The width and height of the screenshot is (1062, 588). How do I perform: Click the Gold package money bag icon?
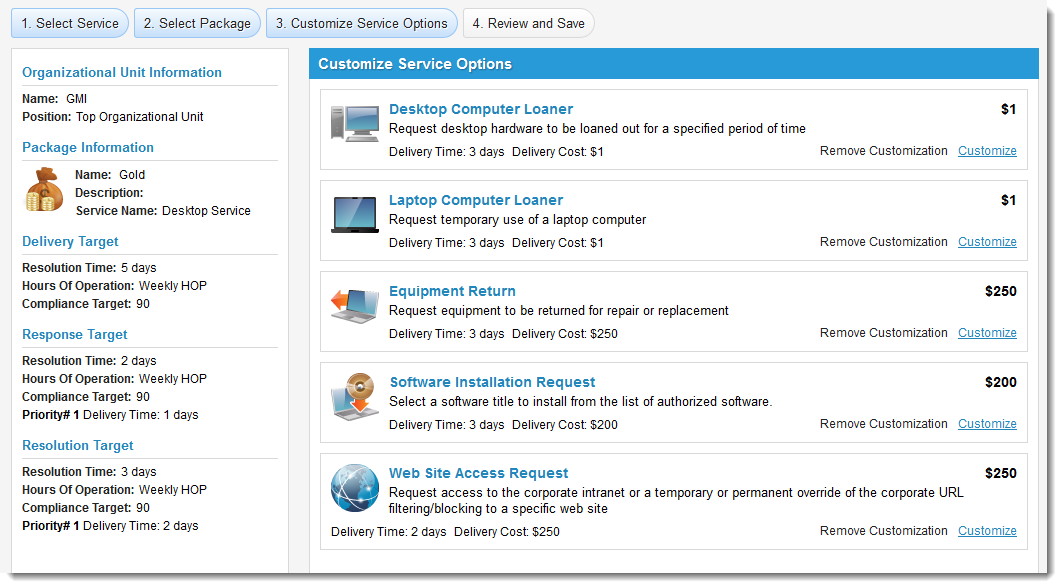click(44, 190)
